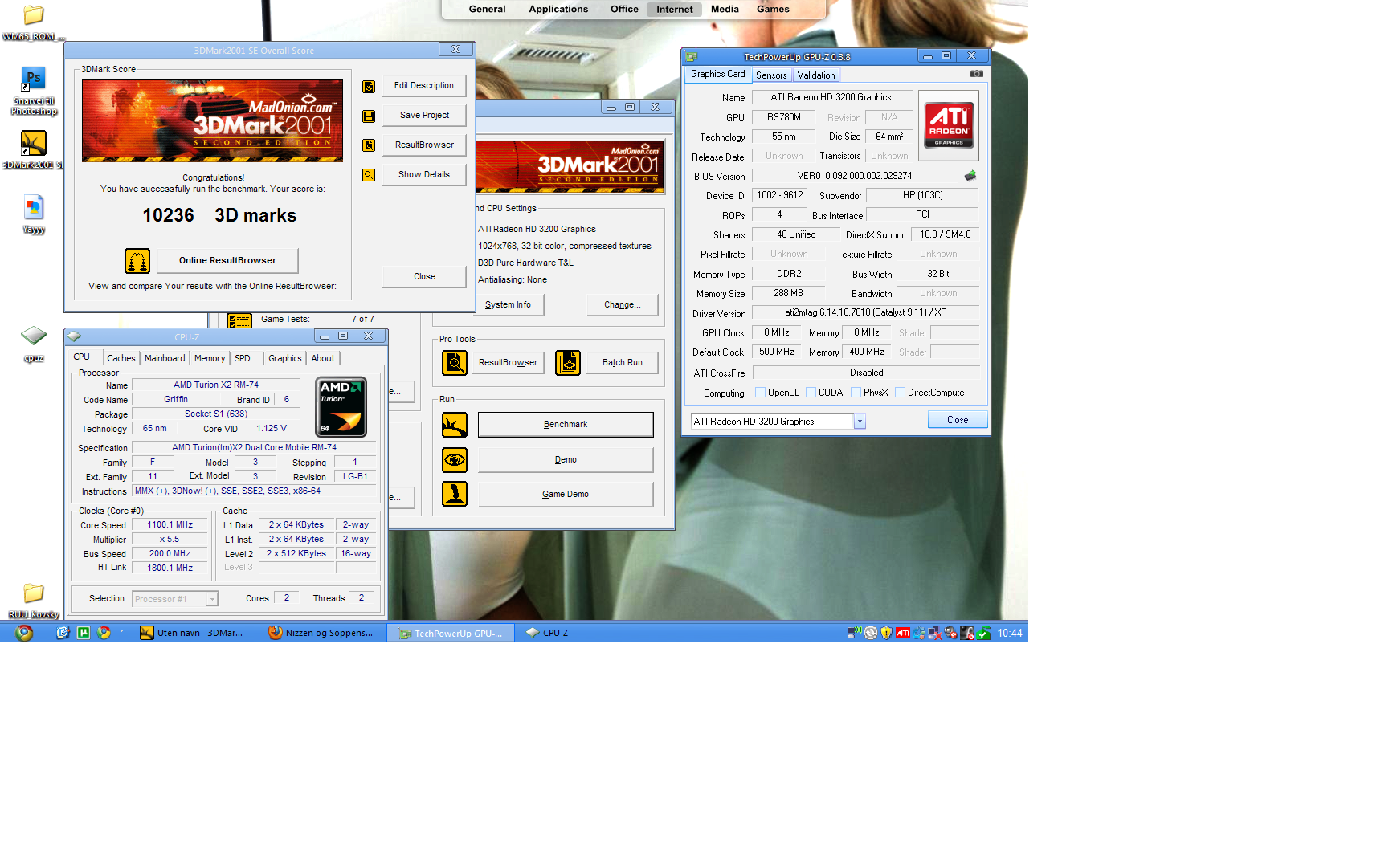1397x868 pixels.
Task: Select the Yayyy desktop file icon
Action: point(33,214)
